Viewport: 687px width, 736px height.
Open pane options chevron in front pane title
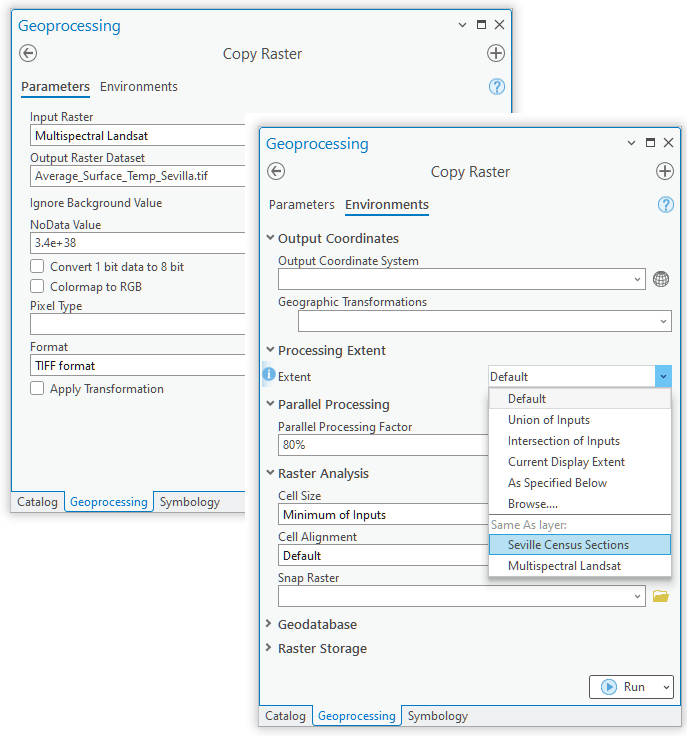[631, 143]
